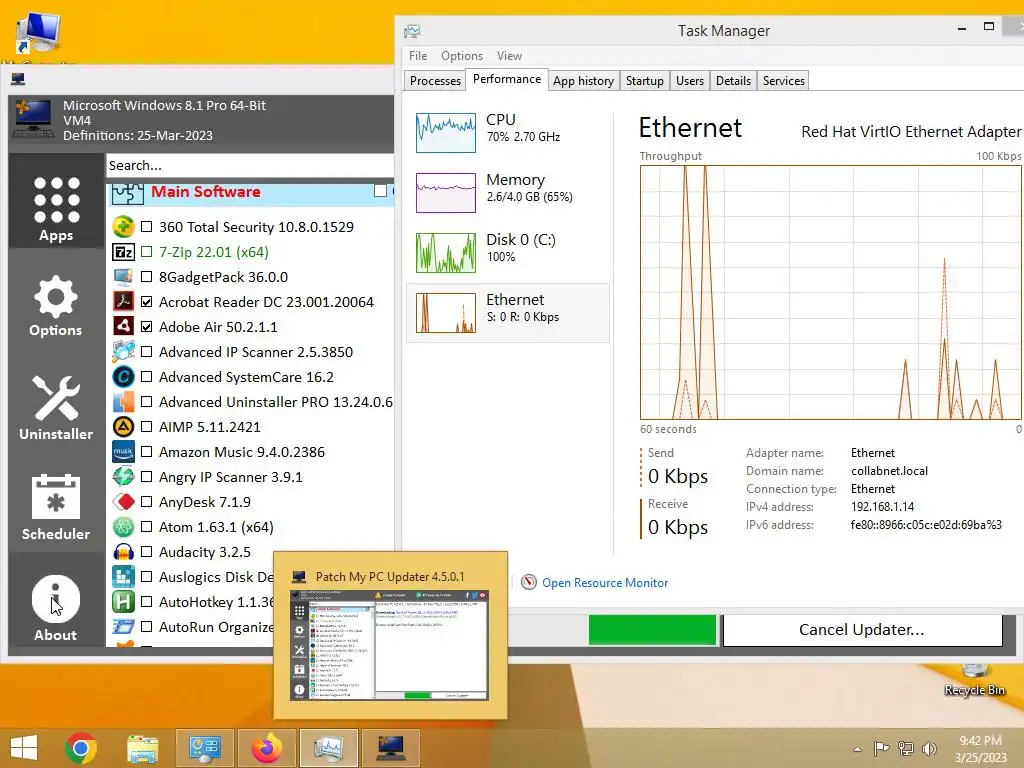Tick the 8GadgetPack 36.0.0 checkbox
This screenshot has width=1024, height=768.
tap(146, 277)
